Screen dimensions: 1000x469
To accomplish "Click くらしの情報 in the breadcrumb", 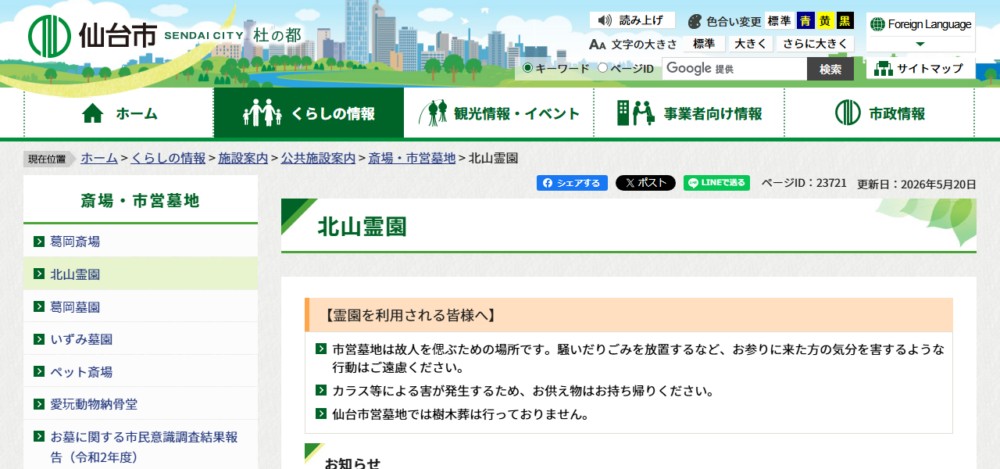I will (168, 158).
